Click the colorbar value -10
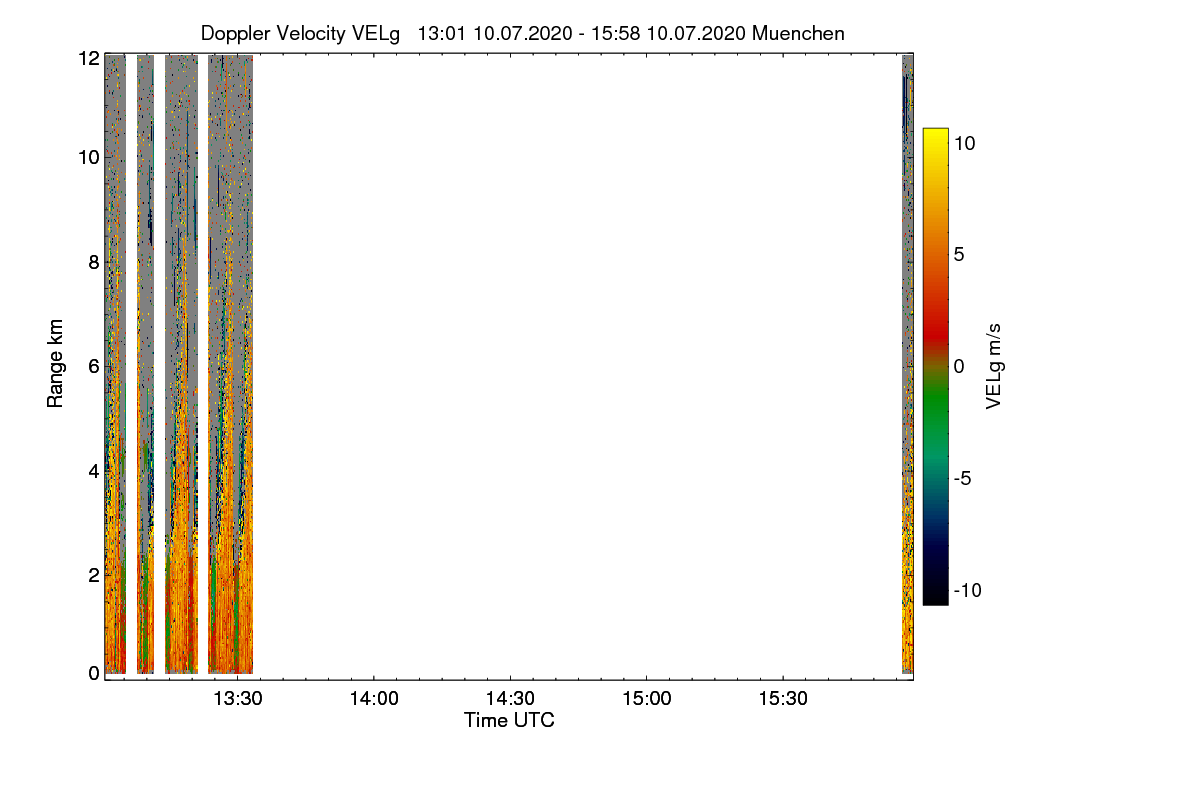This screenshot has width=1200, height=800. [968, 590]
